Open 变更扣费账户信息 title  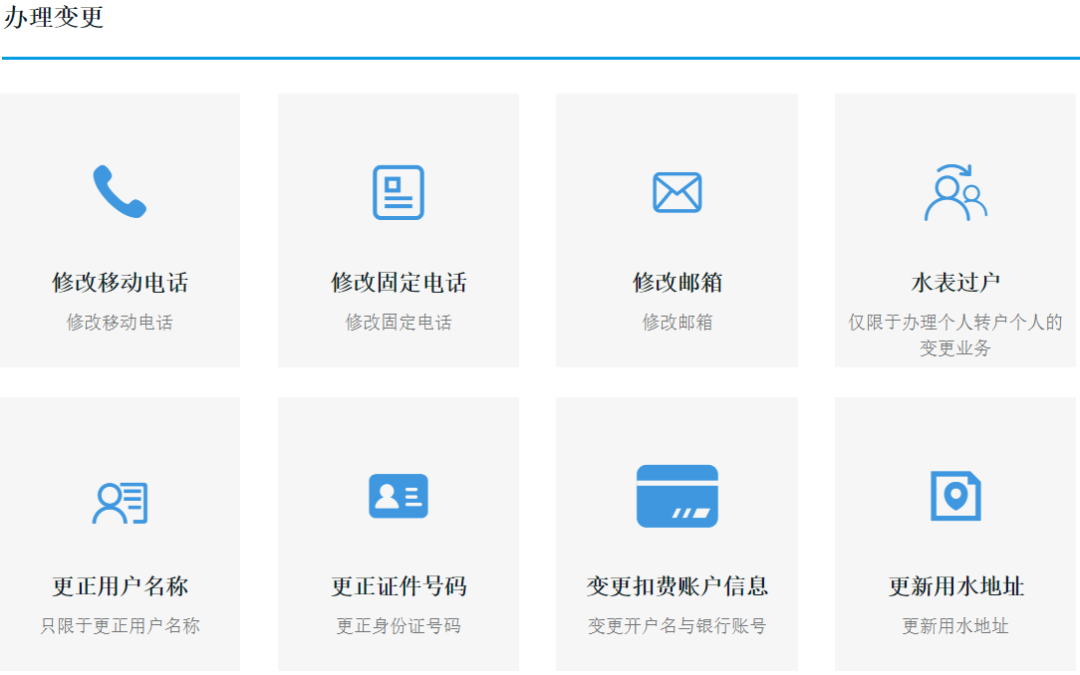[x=677, y=587]
